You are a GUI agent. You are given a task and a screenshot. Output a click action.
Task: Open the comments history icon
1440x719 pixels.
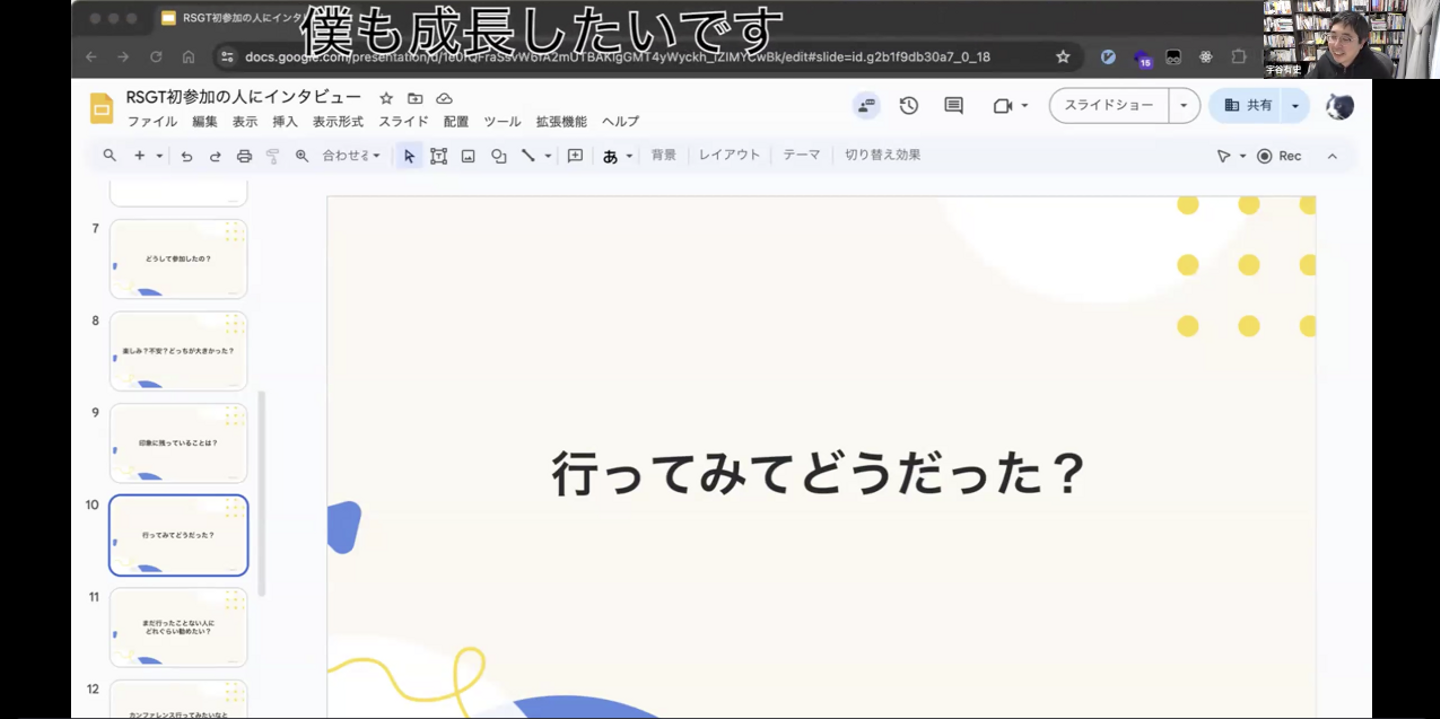[954, 105]
